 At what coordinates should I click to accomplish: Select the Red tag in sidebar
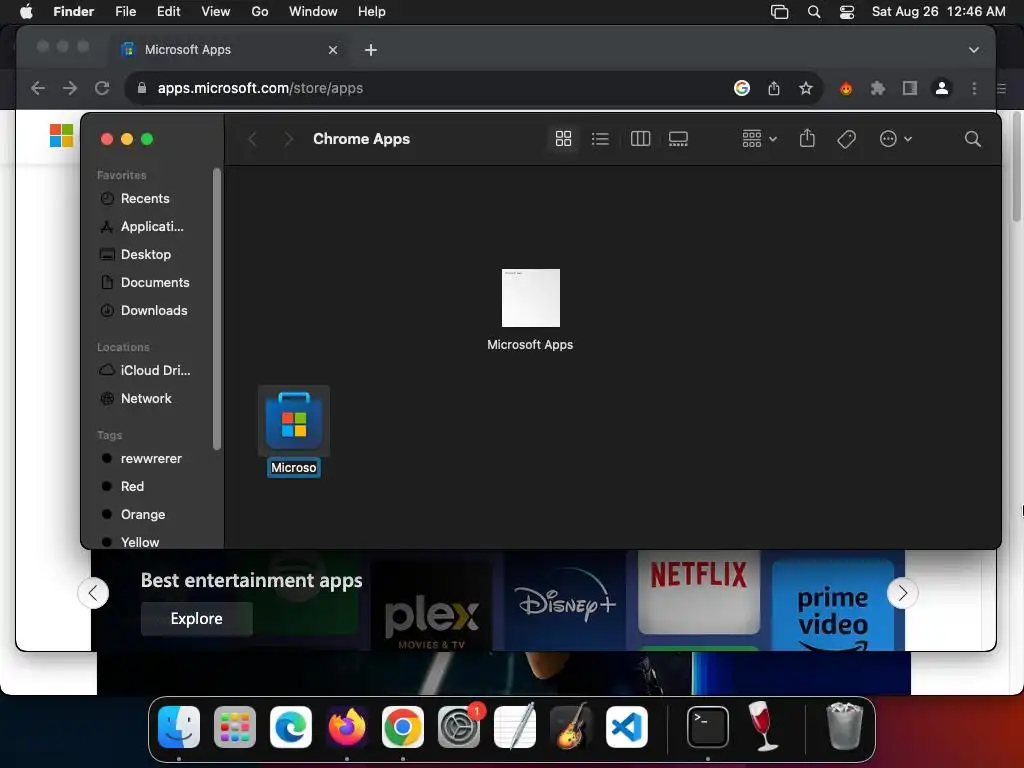point(132,487)
